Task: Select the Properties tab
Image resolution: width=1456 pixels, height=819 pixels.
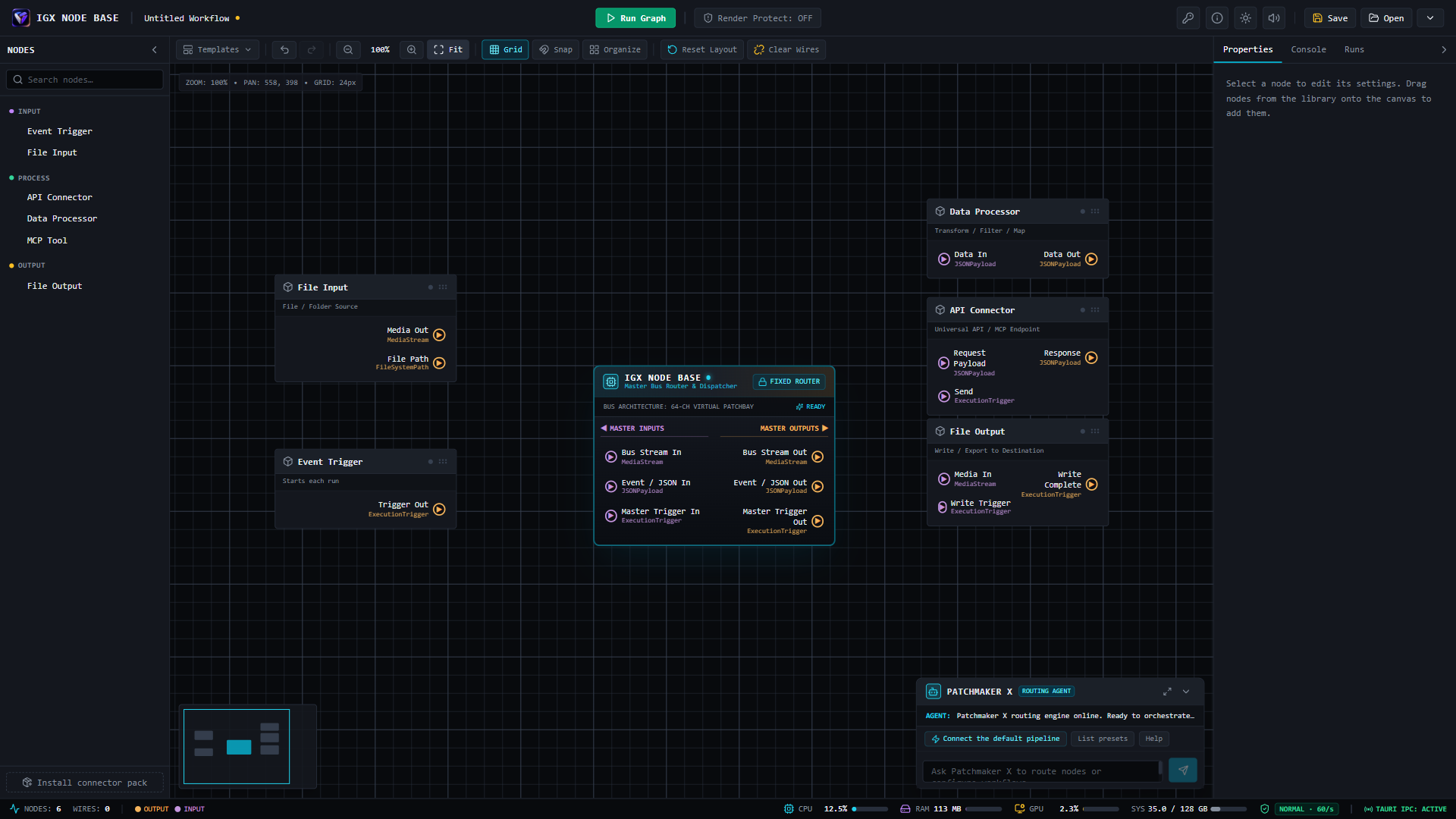Action: point(1248,50)
